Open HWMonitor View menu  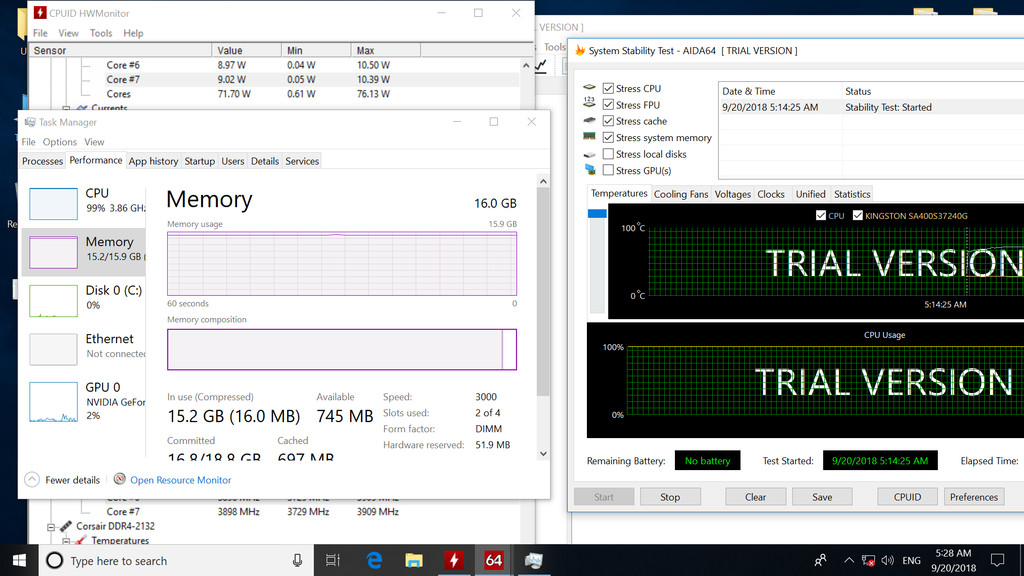coord(68,33)
